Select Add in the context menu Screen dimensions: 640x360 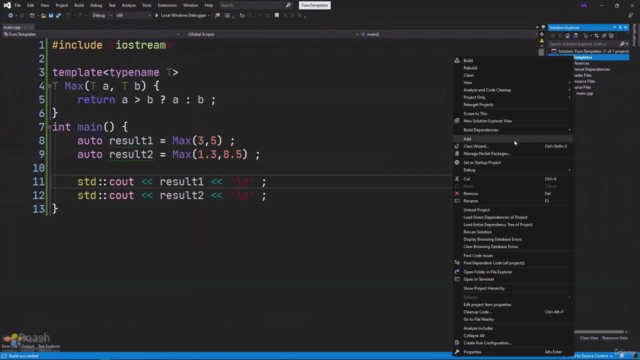tap(513, 139)
